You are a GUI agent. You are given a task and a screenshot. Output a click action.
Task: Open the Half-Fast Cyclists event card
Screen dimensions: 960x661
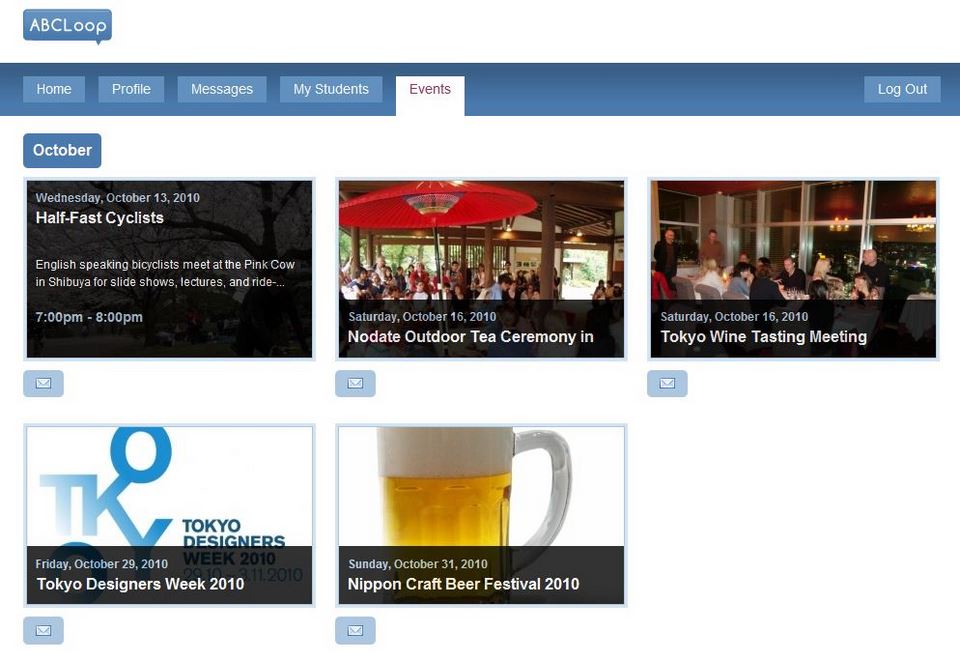click(x=170, y=269)
